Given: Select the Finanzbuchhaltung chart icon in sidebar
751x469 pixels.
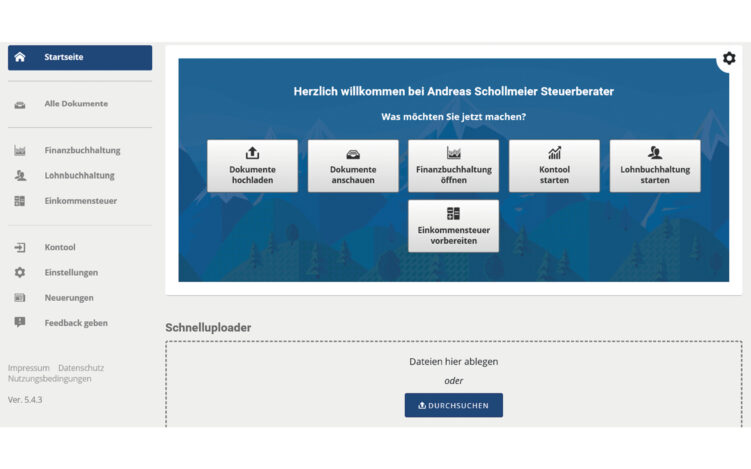Looking at the screenshot, I should click(x=20, y=151).
